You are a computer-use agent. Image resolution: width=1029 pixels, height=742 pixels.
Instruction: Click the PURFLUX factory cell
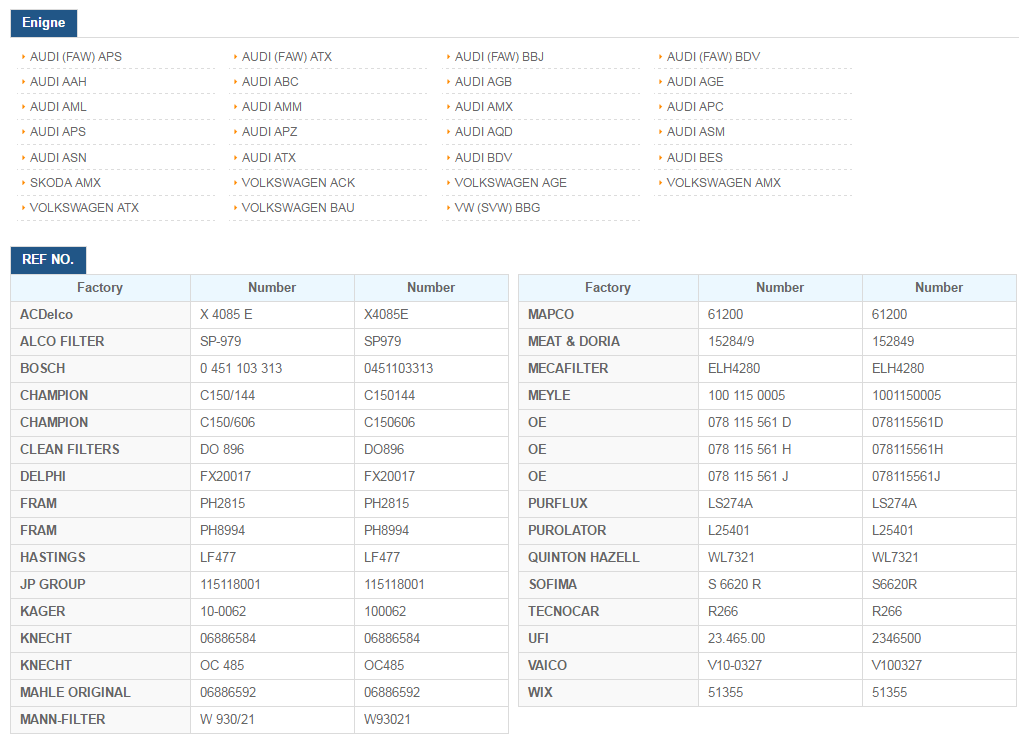[608, 503]
